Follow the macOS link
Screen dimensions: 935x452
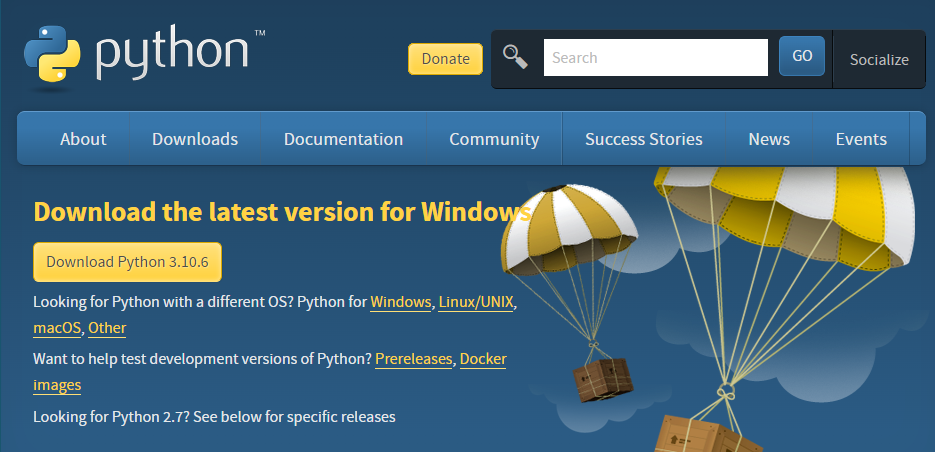57,328
